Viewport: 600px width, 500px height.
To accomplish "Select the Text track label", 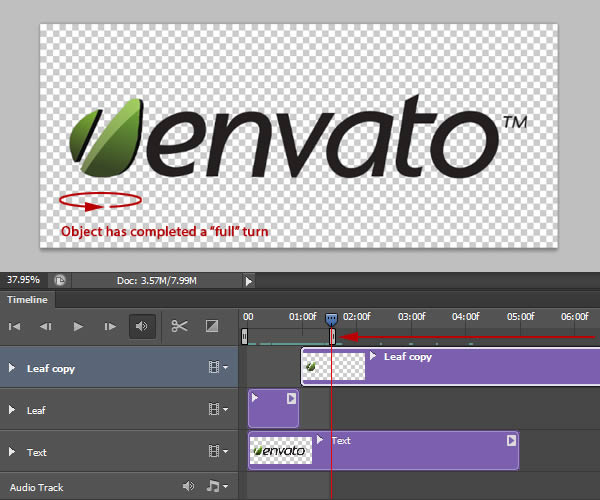I will click(37, 453).
